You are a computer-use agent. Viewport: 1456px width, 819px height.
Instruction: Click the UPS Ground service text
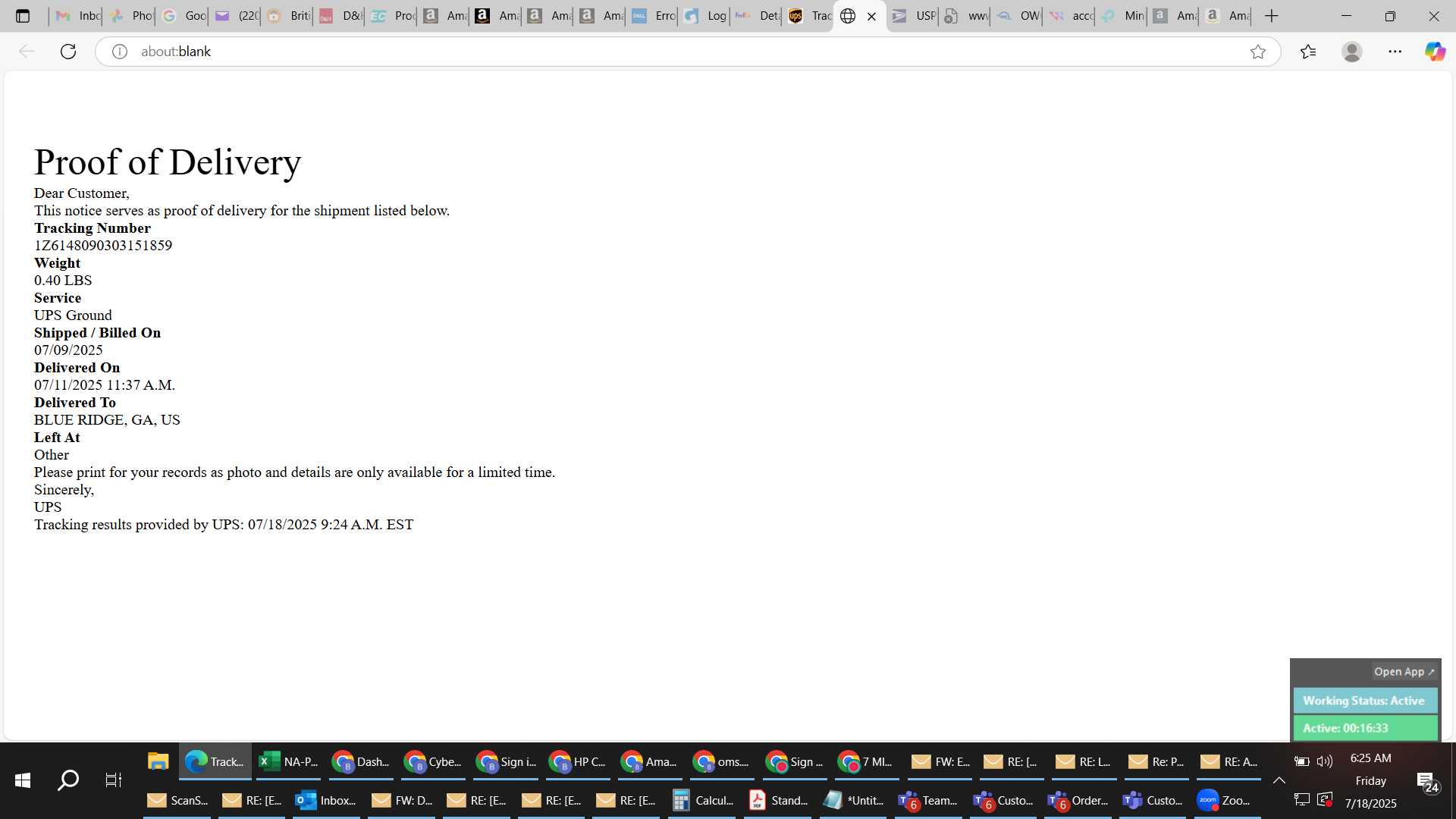(x=73, y=315)
